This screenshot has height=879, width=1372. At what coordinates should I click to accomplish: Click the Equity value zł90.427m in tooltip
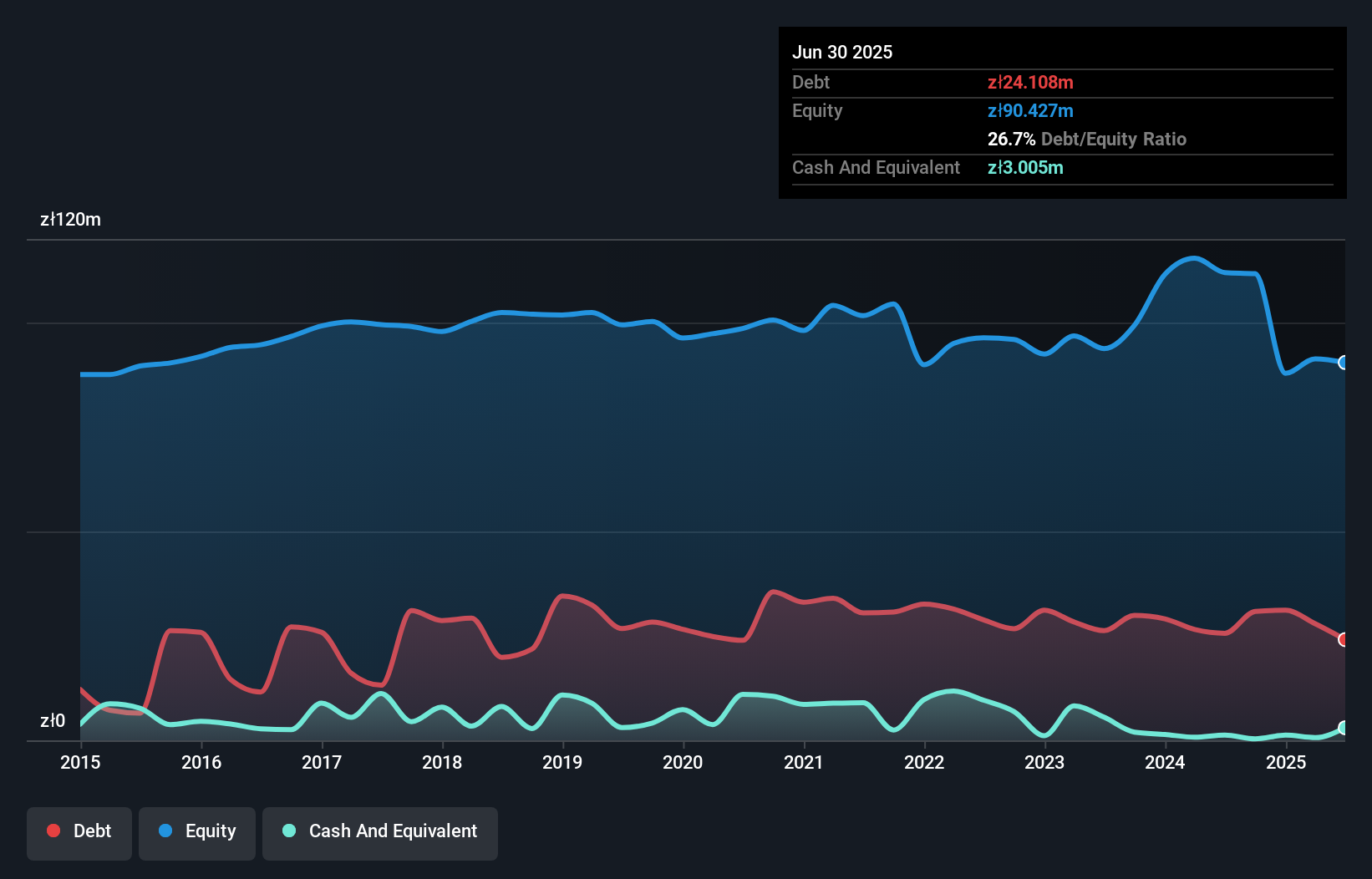1029,110
